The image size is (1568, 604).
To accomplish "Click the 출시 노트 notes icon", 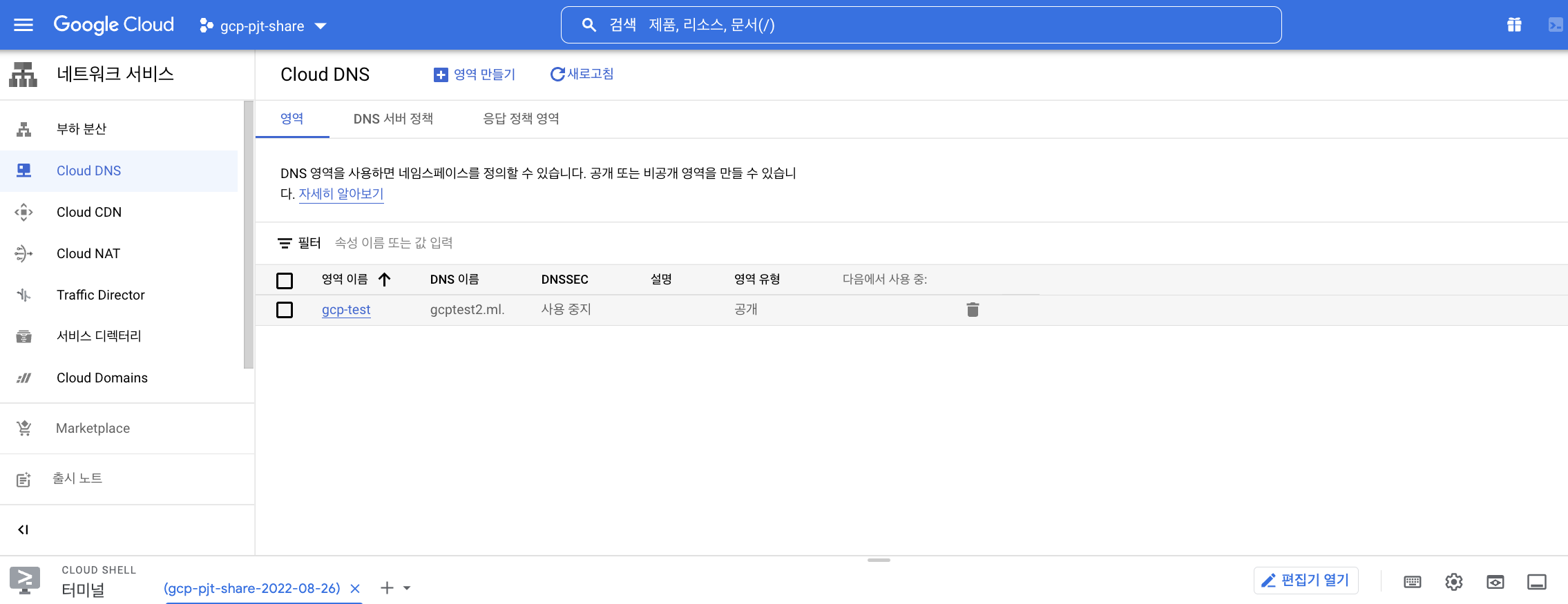I will pos(24,479).
